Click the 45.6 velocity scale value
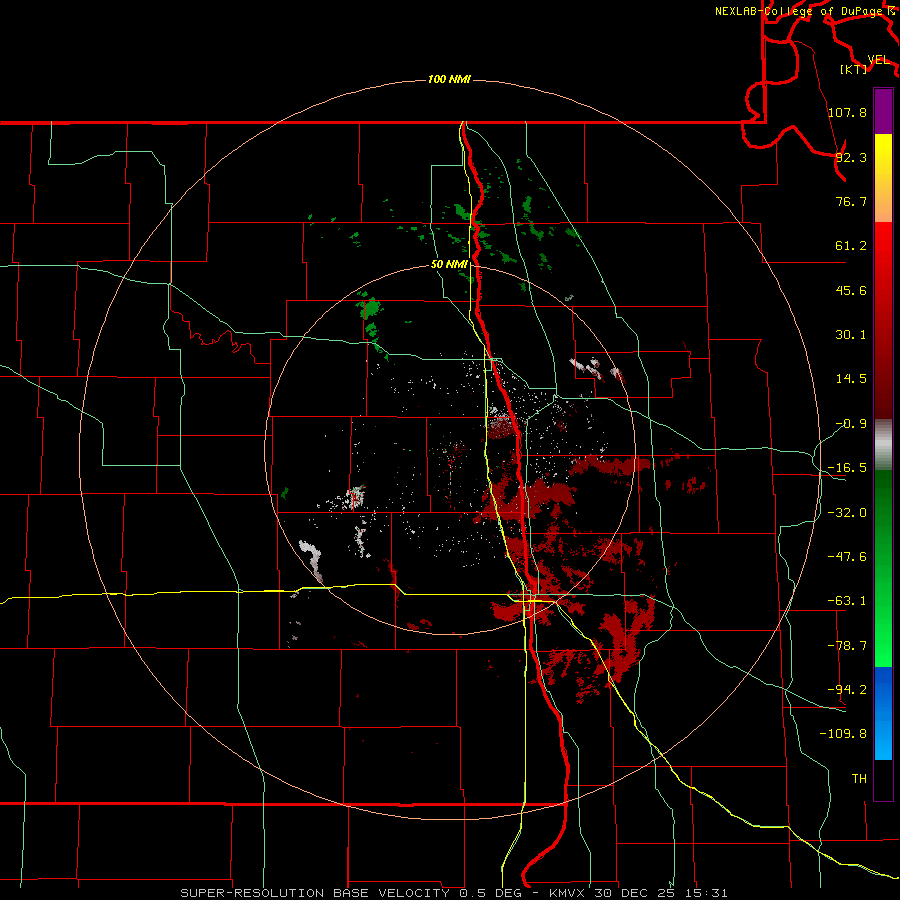900x900 pixels. (851, 290)
